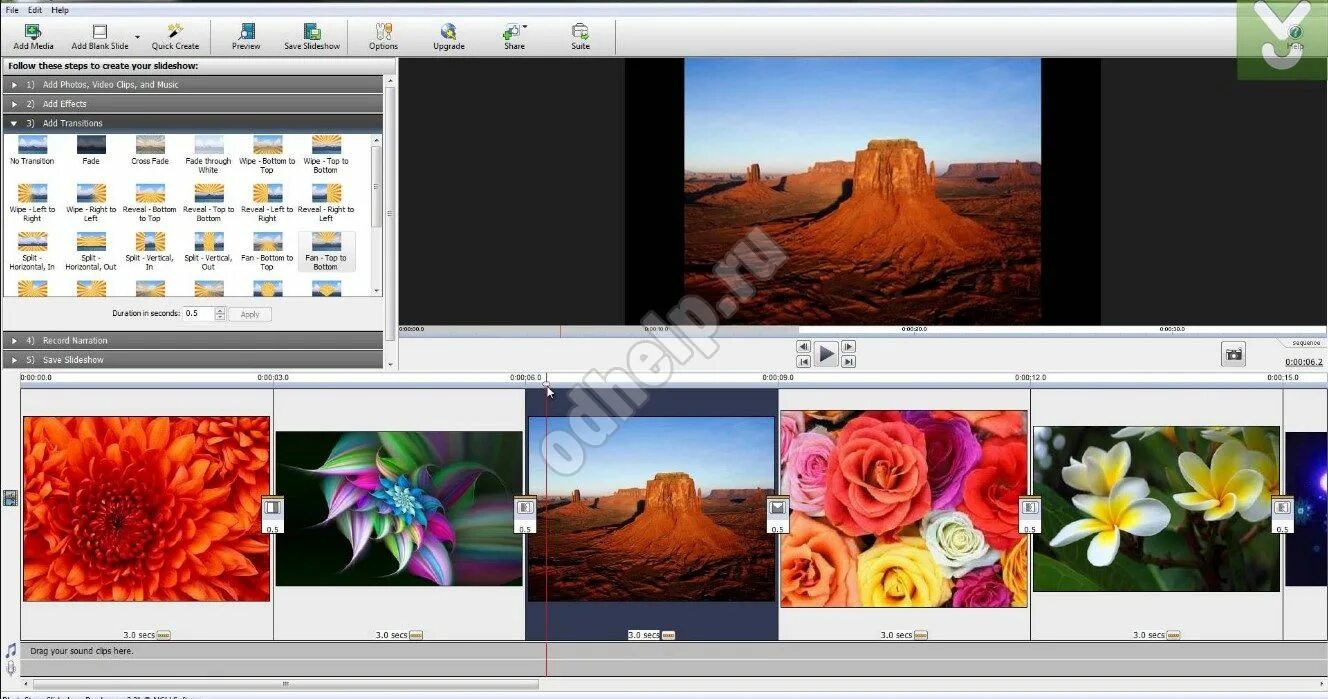Click the Share toolbar icon
The image size is (1328, 699).
513,36
